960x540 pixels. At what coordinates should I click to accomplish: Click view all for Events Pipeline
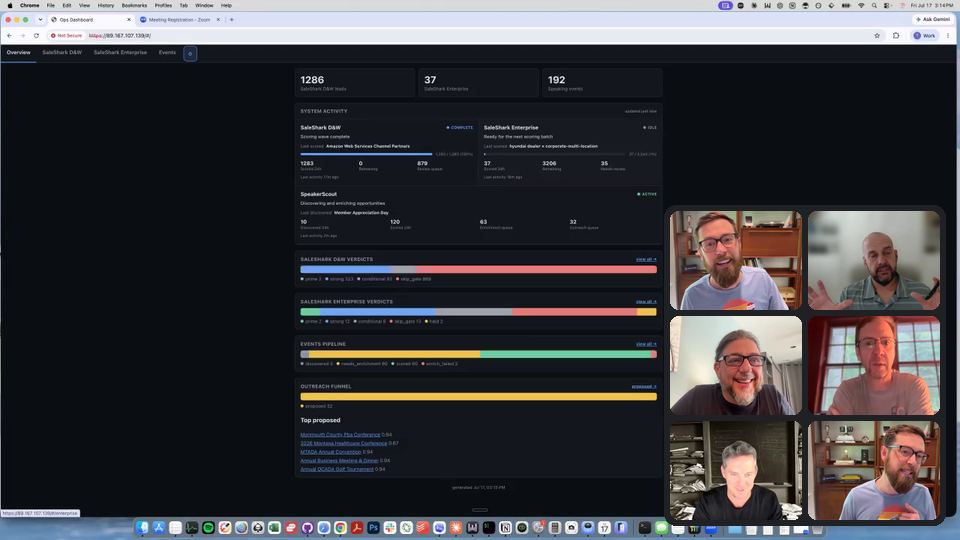pyautogui.click(x=646, y=344)
